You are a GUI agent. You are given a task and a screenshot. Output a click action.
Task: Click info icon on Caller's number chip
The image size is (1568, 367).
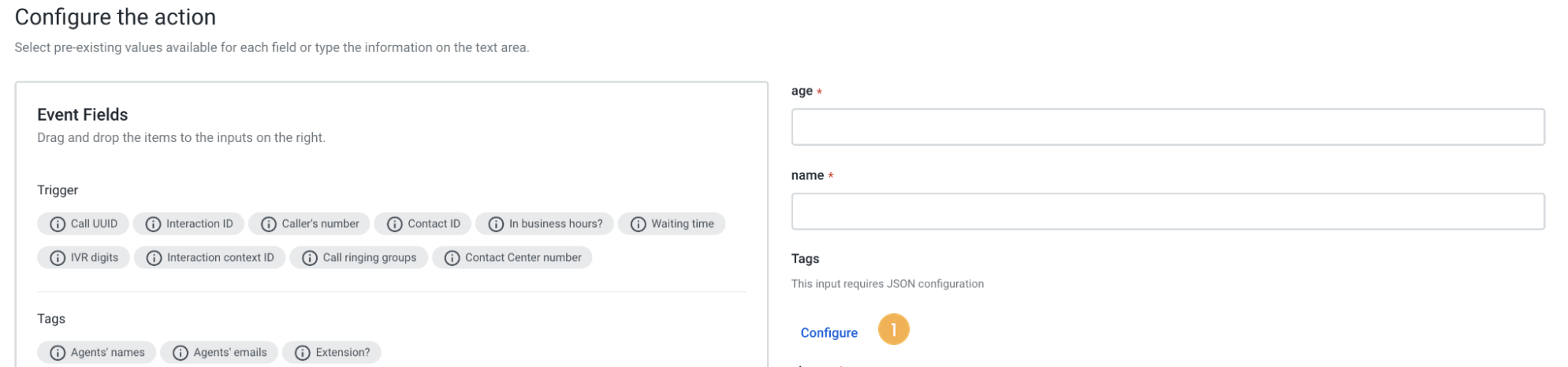pyautogui.click(x=269, y=224)
